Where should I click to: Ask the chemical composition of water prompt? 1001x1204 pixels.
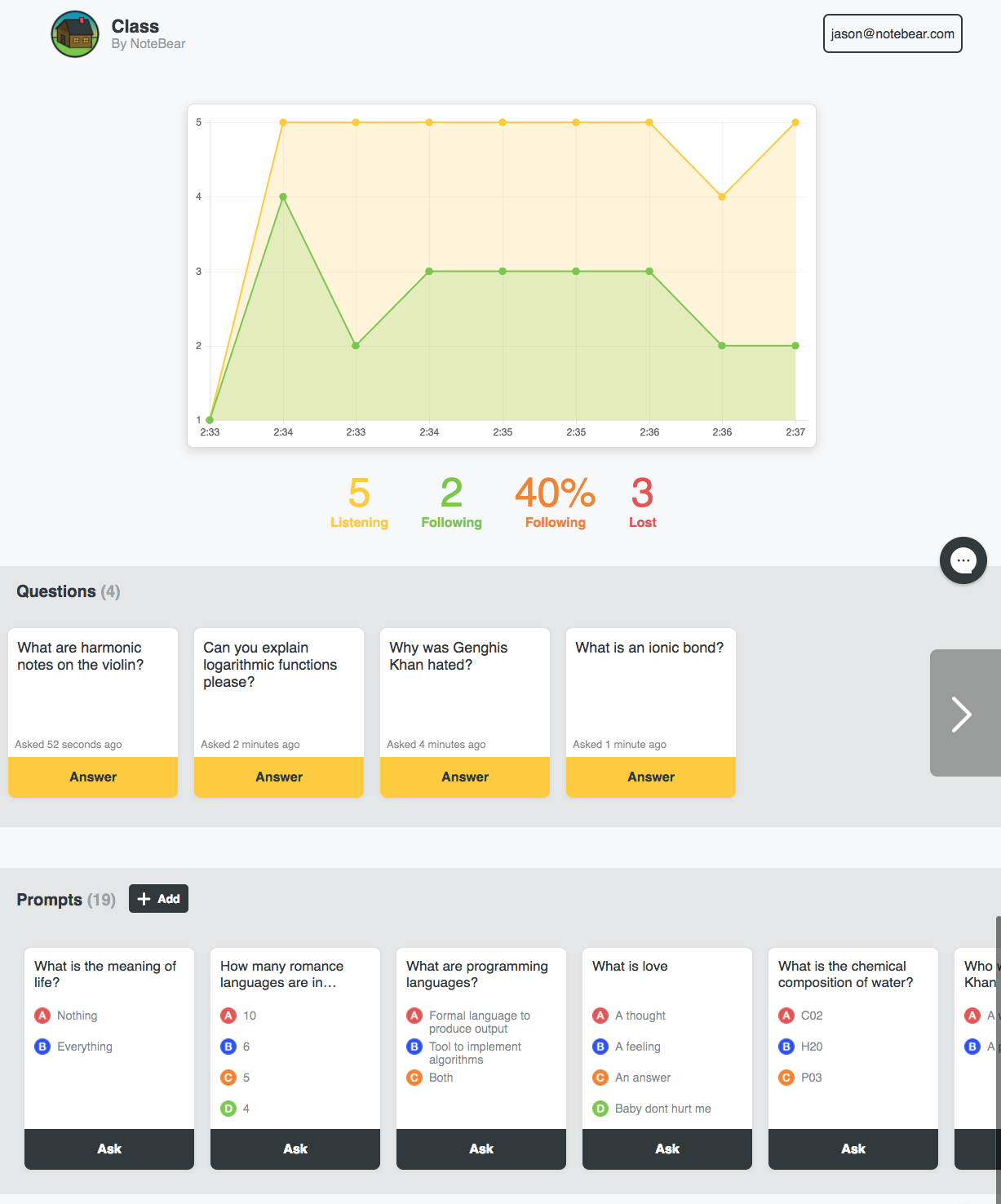[x=853, y=1149]
